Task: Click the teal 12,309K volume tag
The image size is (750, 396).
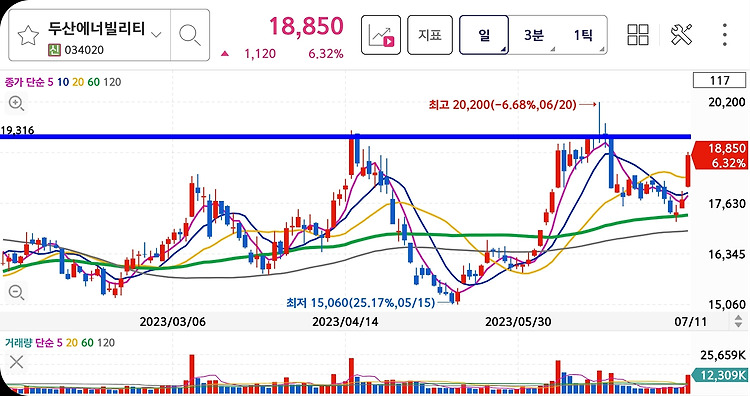Action: [720, 375]
